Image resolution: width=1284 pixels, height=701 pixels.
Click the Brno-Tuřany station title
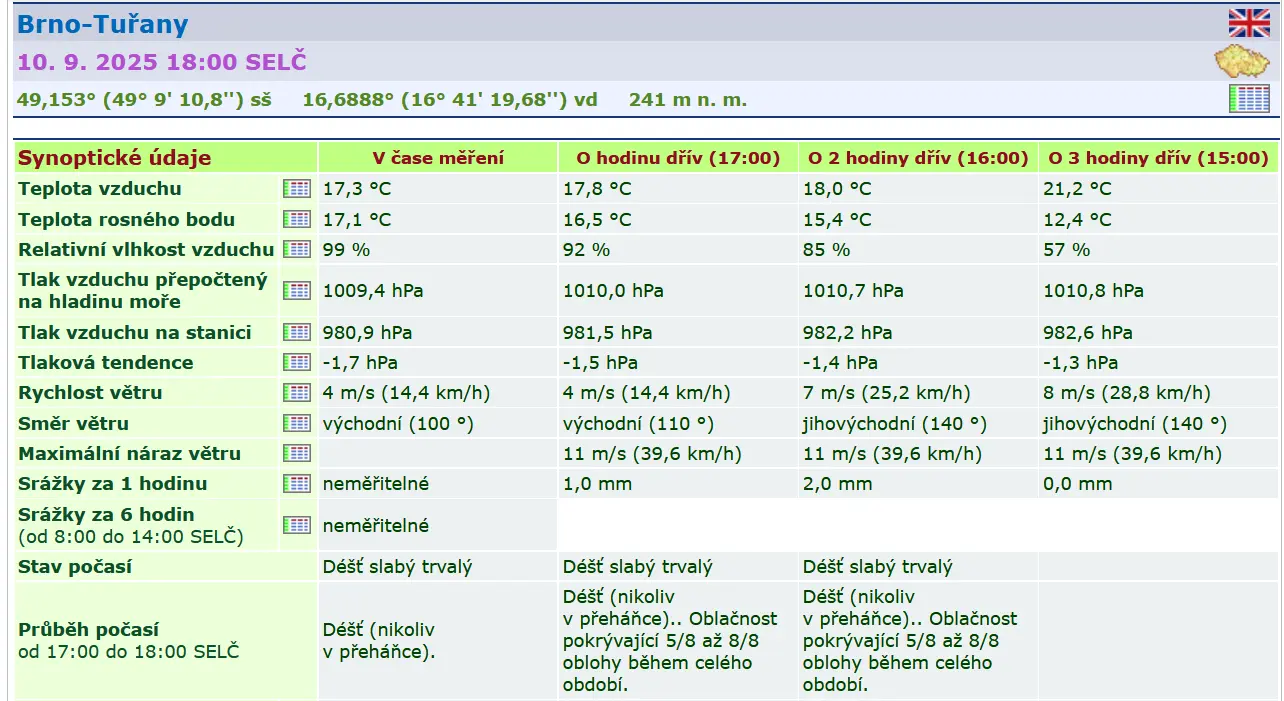[103, 24]
